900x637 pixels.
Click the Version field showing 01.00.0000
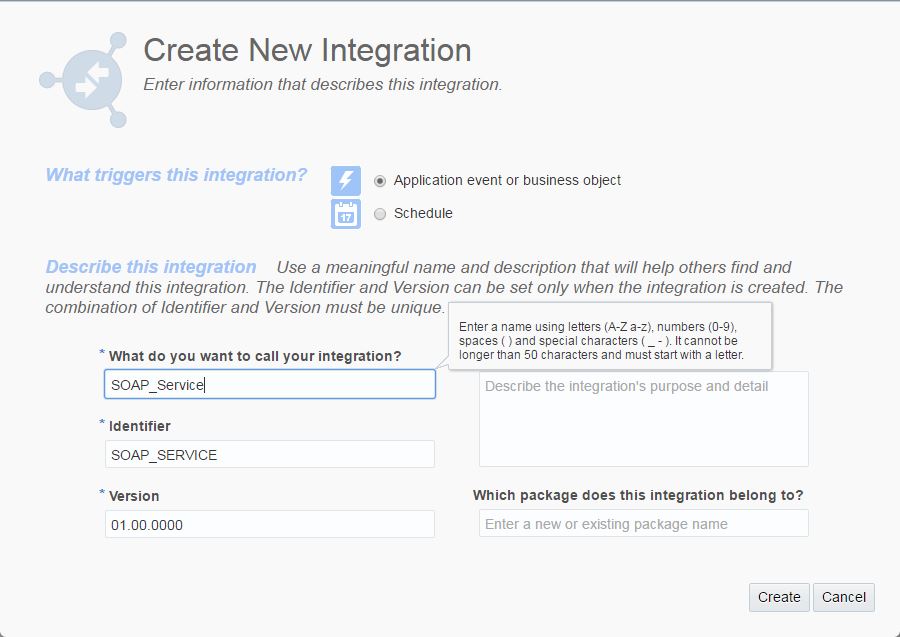pyautogui.click(x=269, y=524)
